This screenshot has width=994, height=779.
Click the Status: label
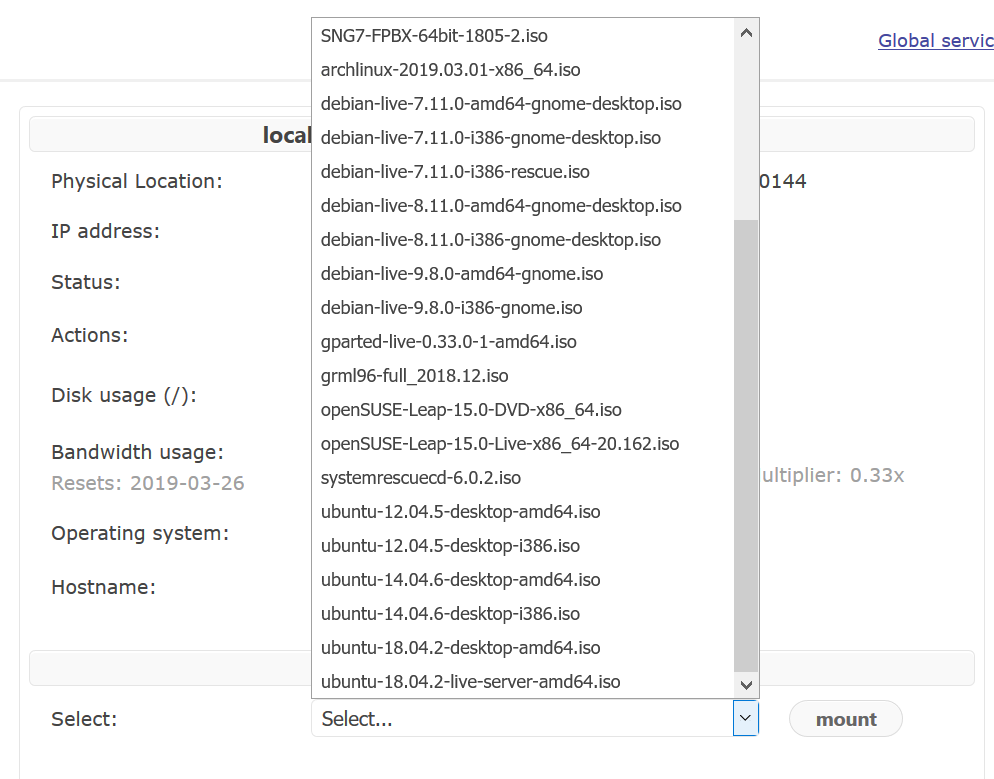click(86, 282)
